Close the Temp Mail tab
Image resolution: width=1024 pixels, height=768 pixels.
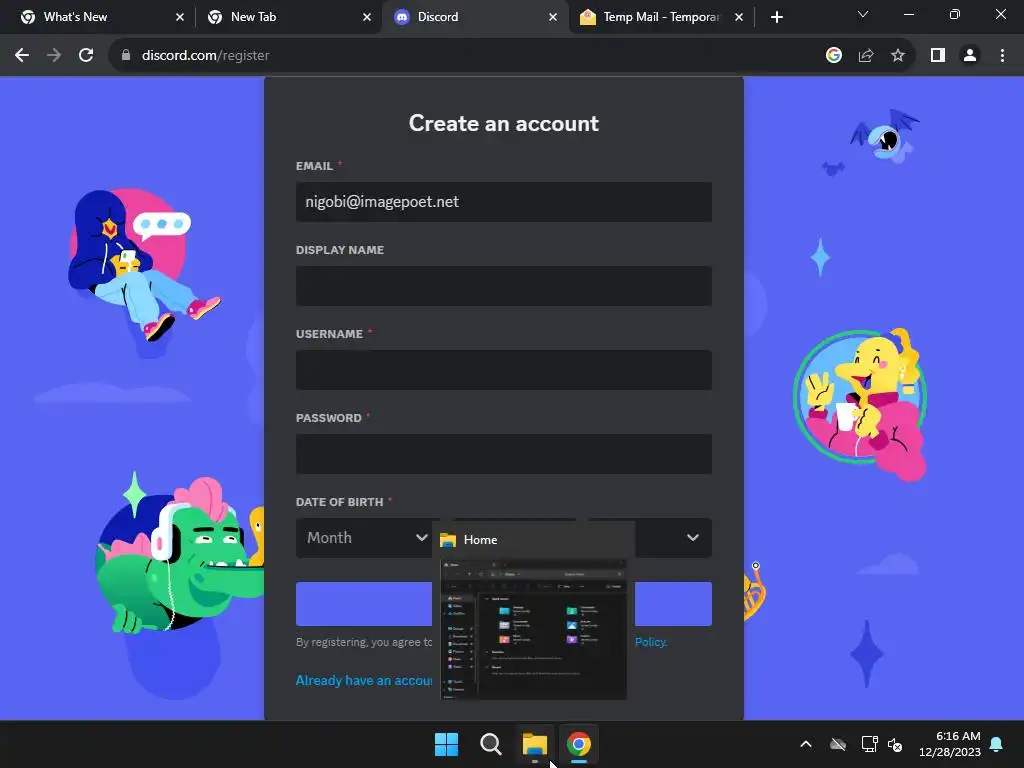point(739,17)
